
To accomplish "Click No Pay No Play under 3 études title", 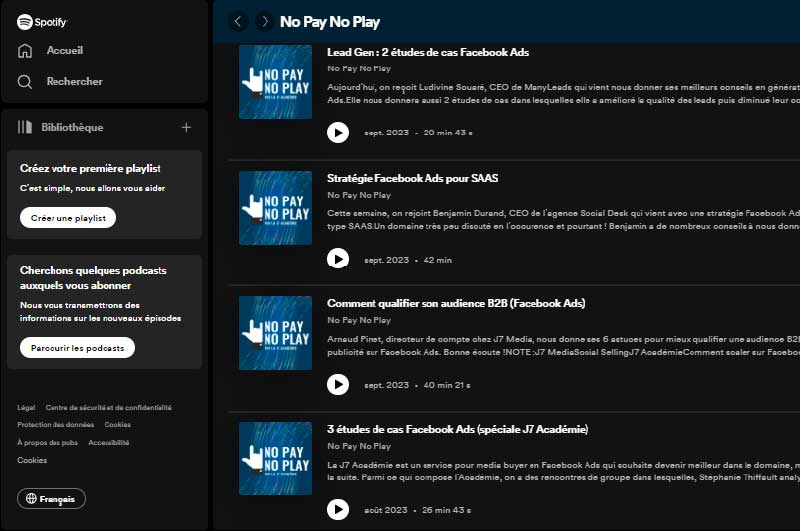I will (x=359, y=446).
